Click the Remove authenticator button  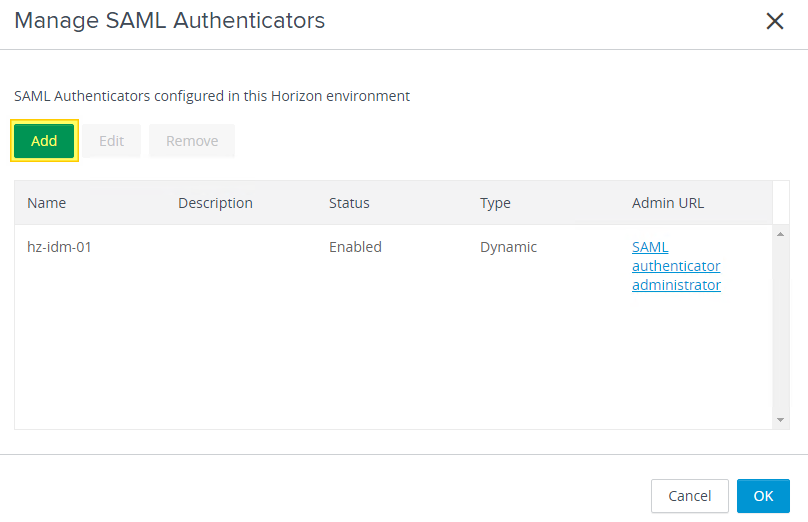pyautogui.click(x=192, y=141)
